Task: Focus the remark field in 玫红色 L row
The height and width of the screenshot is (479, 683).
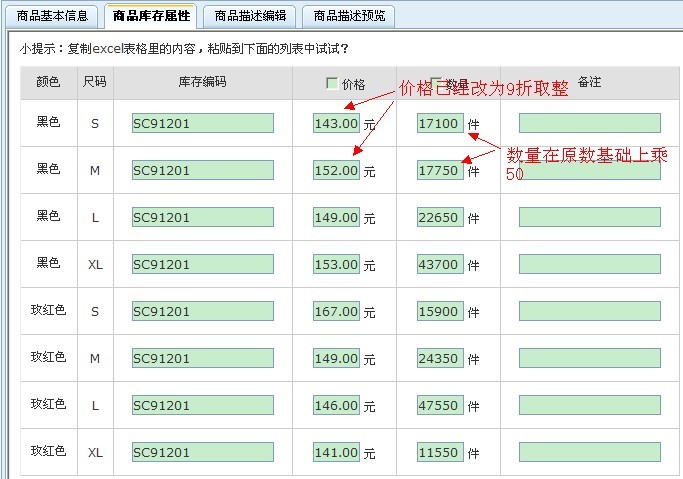Action: [x=589, y=405]
